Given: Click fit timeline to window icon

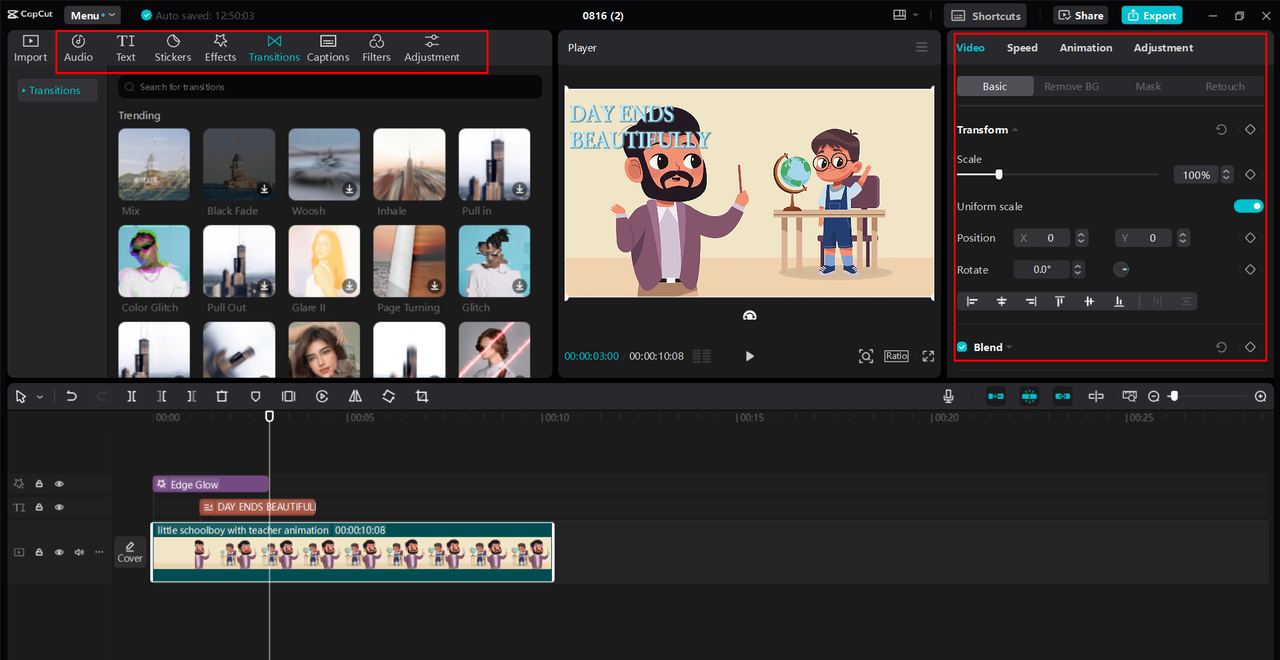Looking at the screenshot, I should pyautogui.click(x=1129, y=396).
